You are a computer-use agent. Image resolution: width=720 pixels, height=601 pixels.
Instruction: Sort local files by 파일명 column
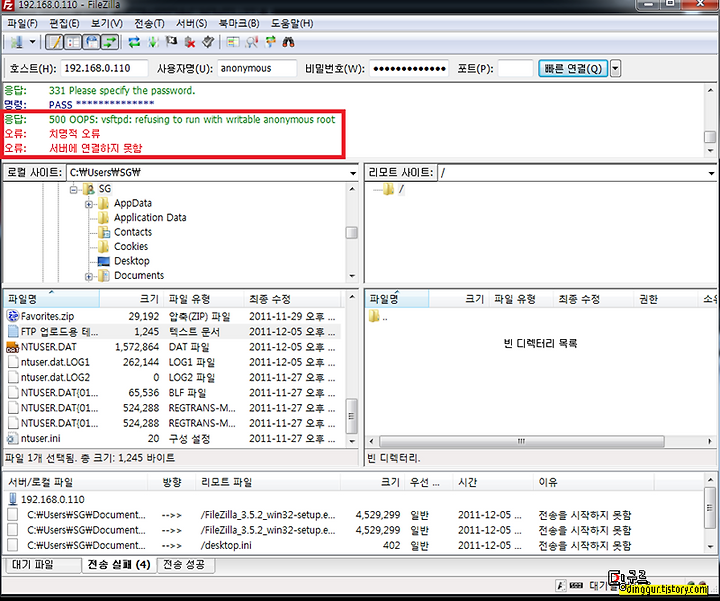coord(51,299)
